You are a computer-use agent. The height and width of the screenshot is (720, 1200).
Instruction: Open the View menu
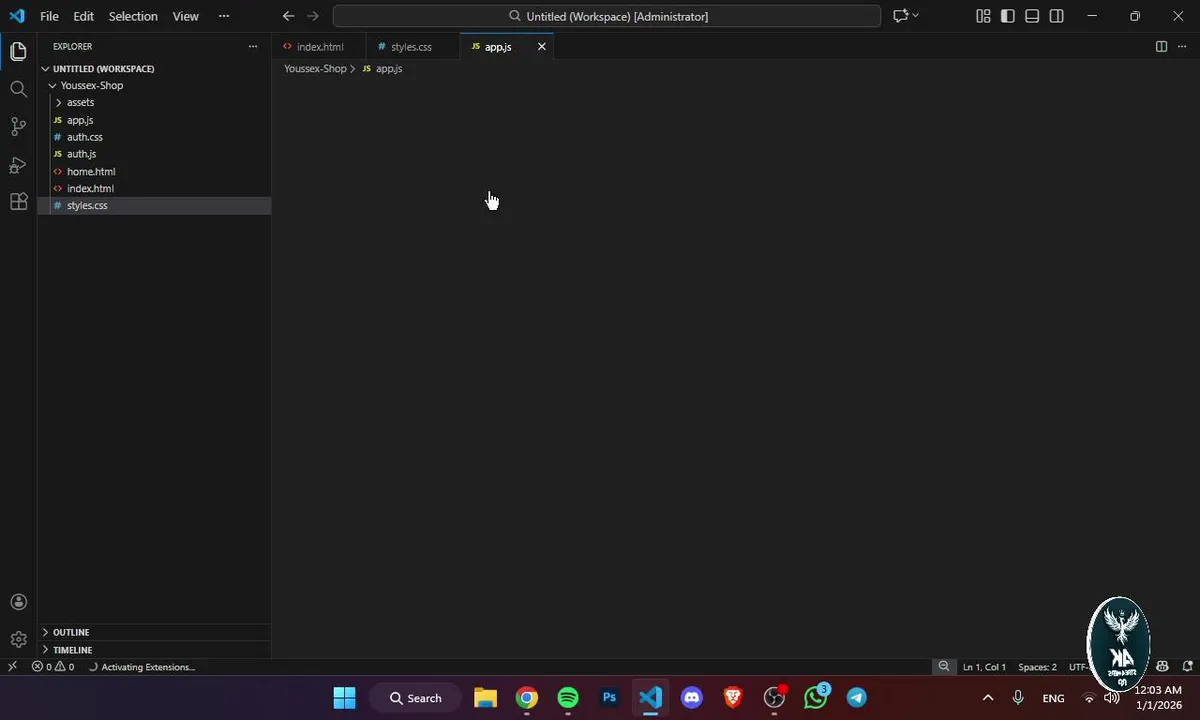(186, 16)
